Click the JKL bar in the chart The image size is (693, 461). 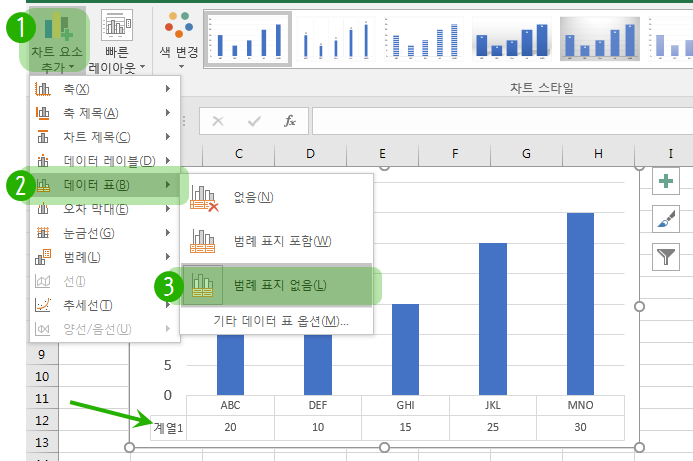[493, 319]
